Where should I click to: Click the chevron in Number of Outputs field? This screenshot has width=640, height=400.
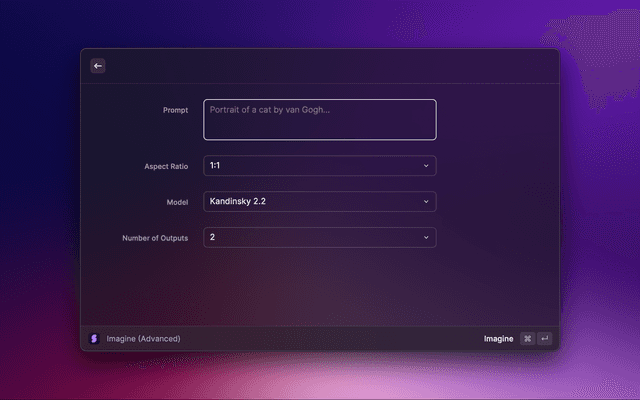pos(425,237)
